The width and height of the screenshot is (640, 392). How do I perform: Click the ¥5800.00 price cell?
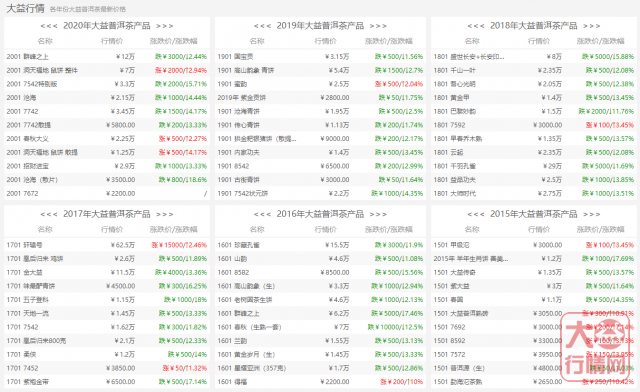[x=120, y=125]
